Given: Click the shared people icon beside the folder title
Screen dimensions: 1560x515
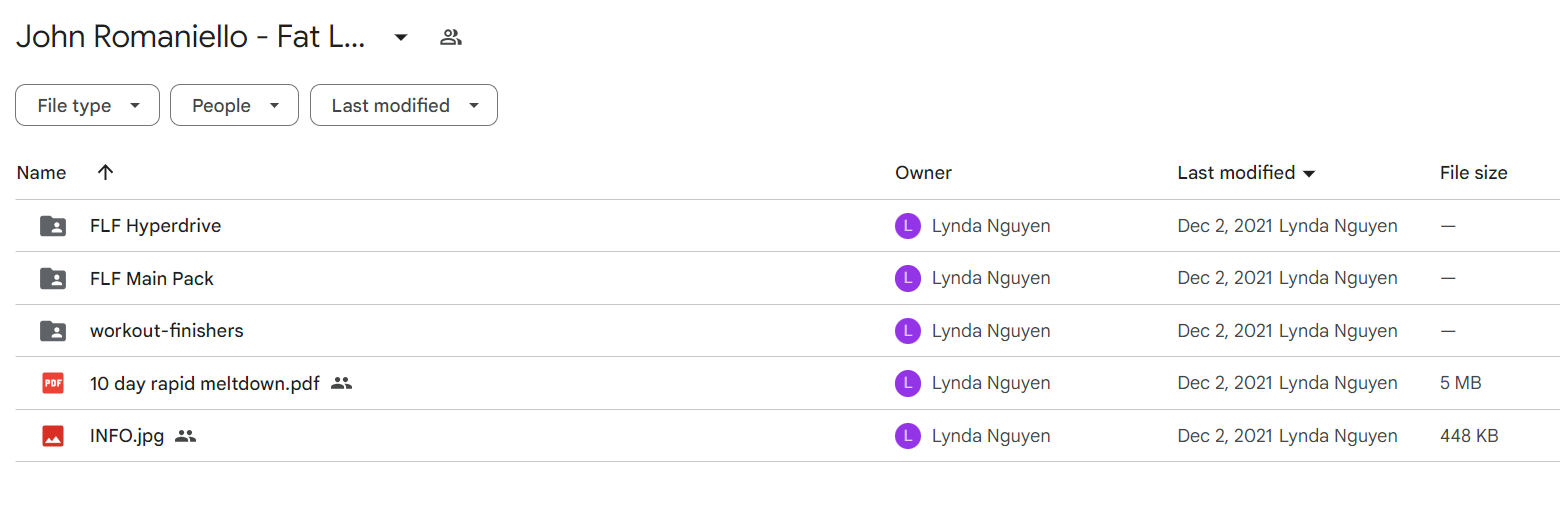Looking at the screenshot, I should tap(451, 38).
